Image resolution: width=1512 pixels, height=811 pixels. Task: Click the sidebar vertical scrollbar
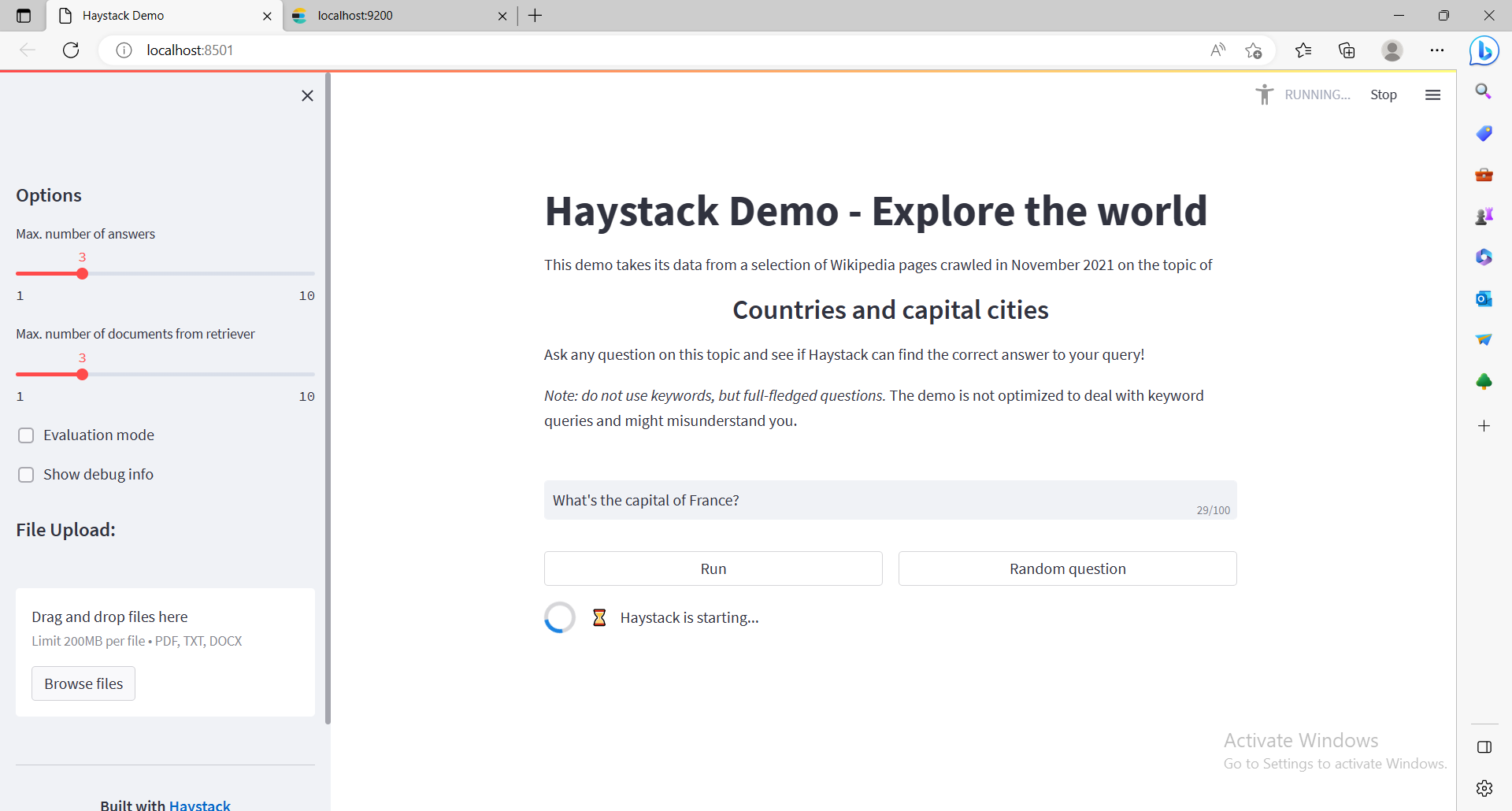click(328, 398)
